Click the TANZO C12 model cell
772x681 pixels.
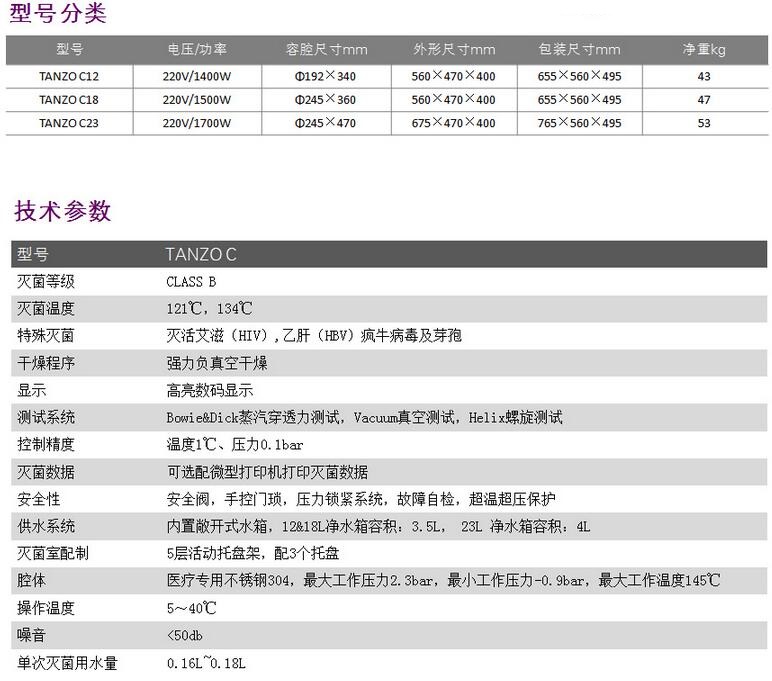point(69,76)
